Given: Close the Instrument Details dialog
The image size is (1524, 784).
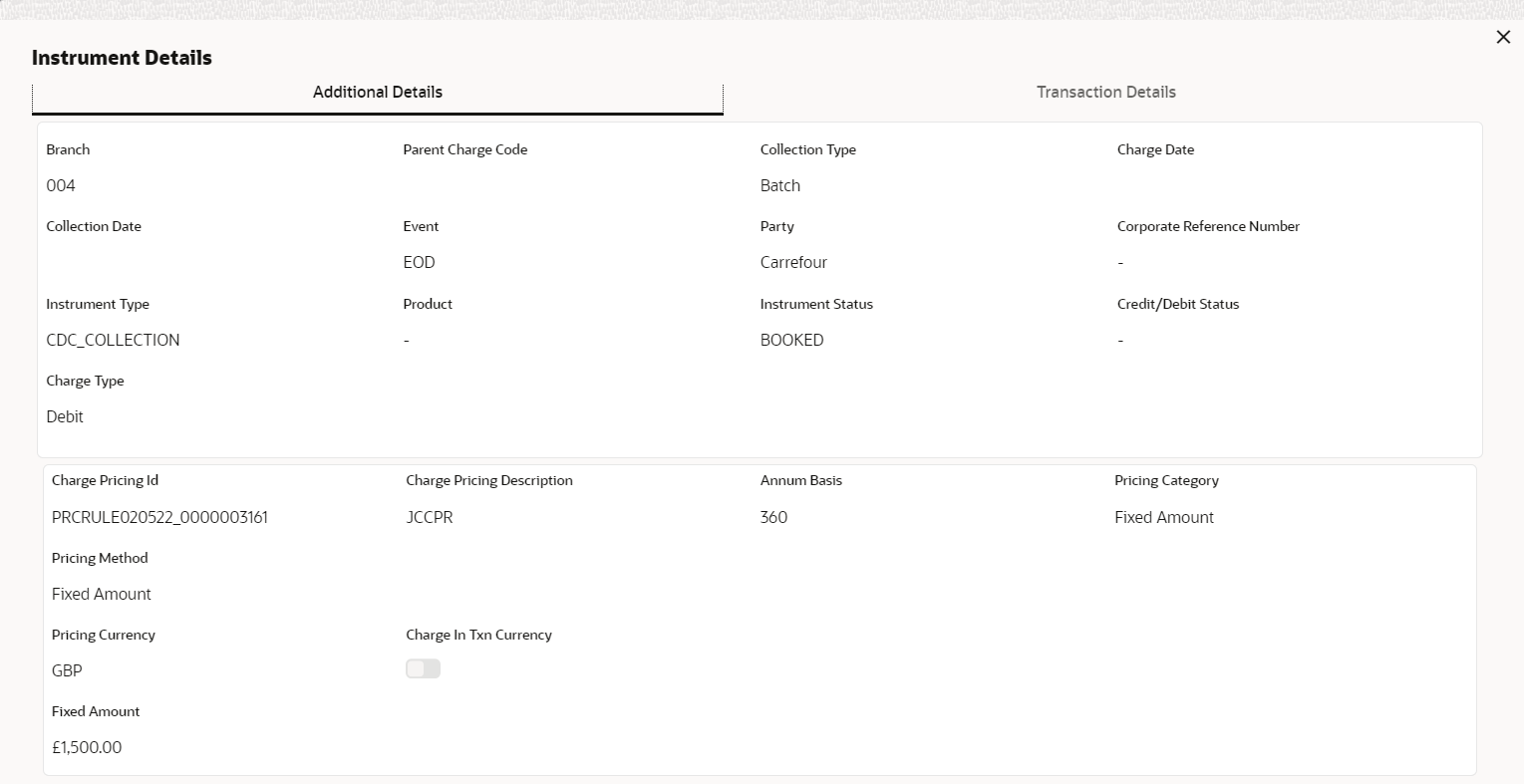Looking at the screenshot, I should pyautogui.click(x=1503, y=37).
